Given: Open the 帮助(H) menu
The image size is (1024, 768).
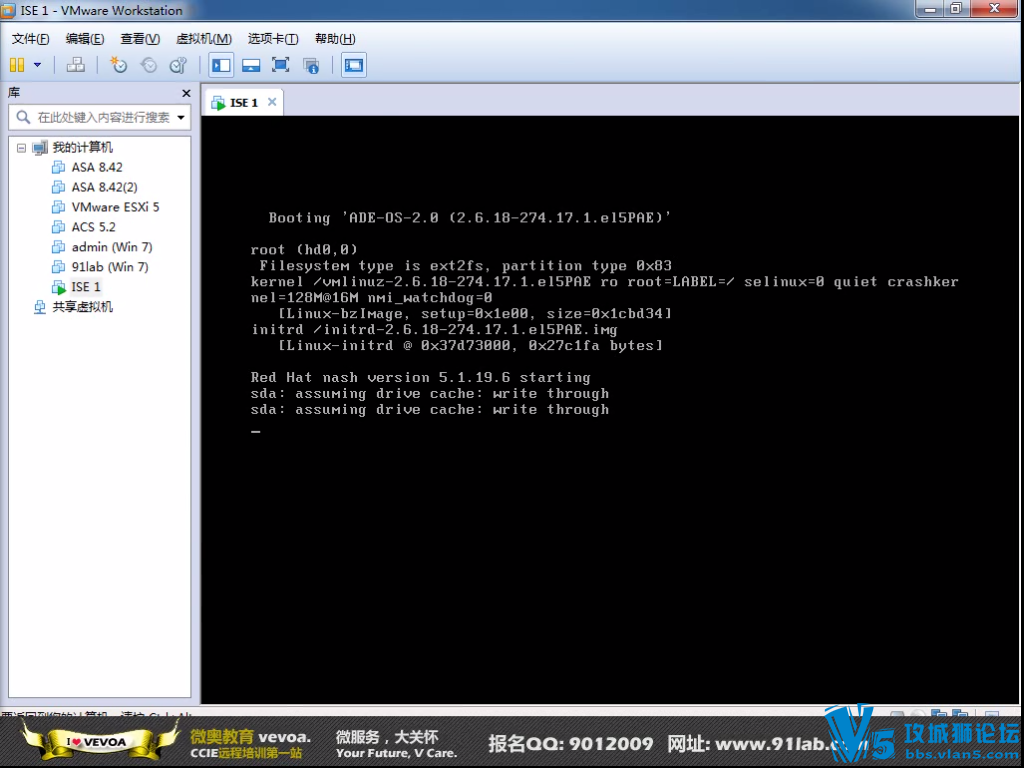Looking at the screenshot, I should click(334, 39).
